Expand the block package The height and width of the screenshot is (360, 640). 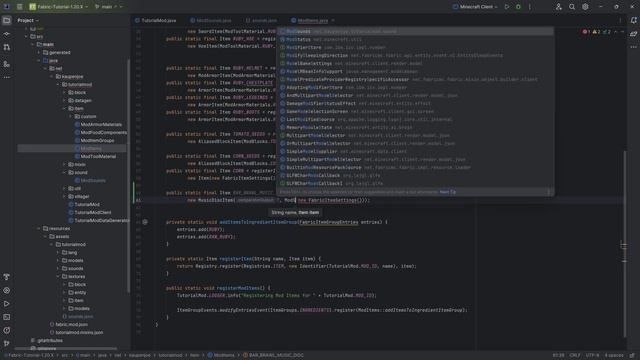(x=64, y=93)
